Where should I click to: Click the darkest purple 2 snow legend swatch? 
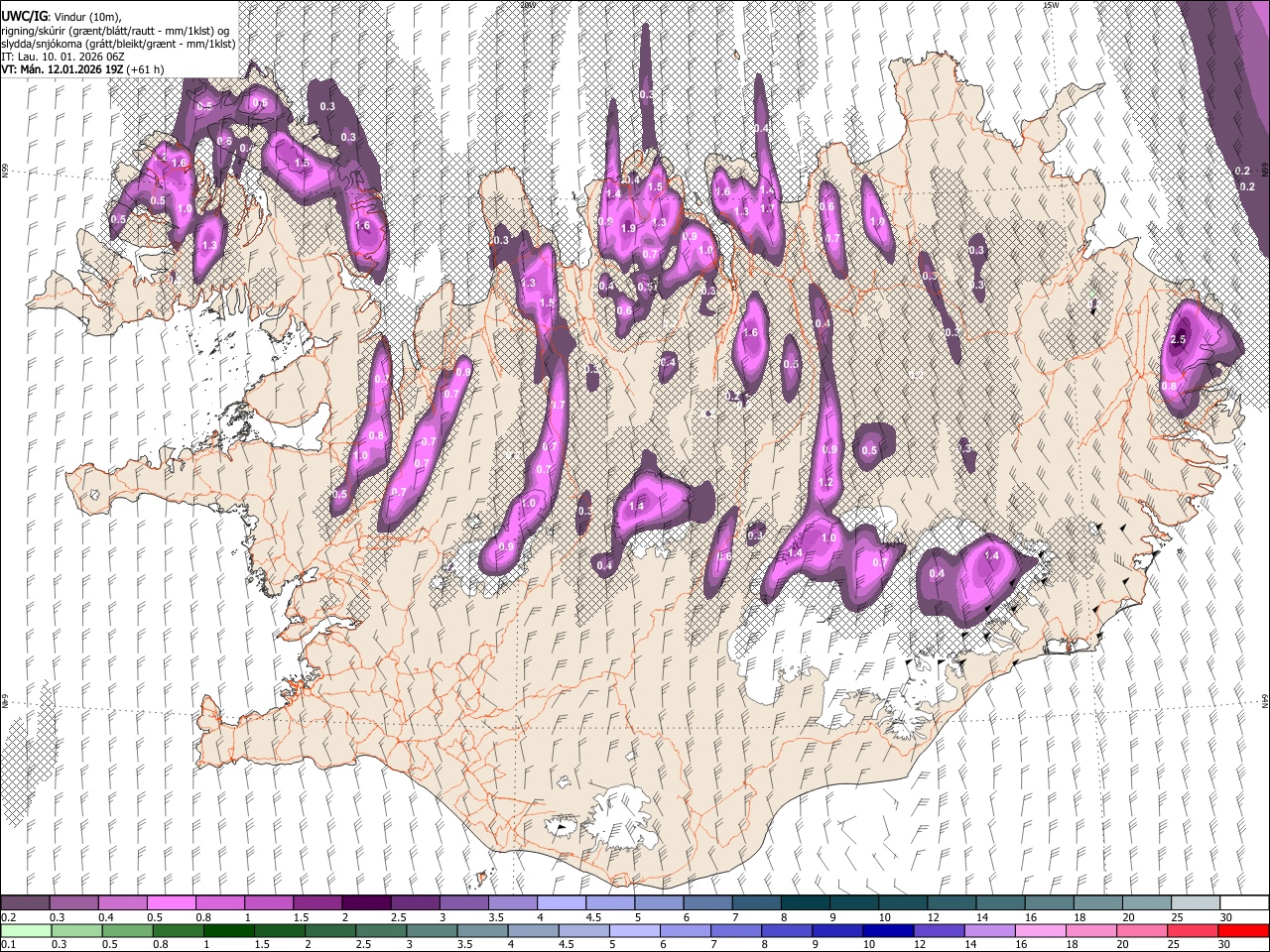click(x=366, y=903)
